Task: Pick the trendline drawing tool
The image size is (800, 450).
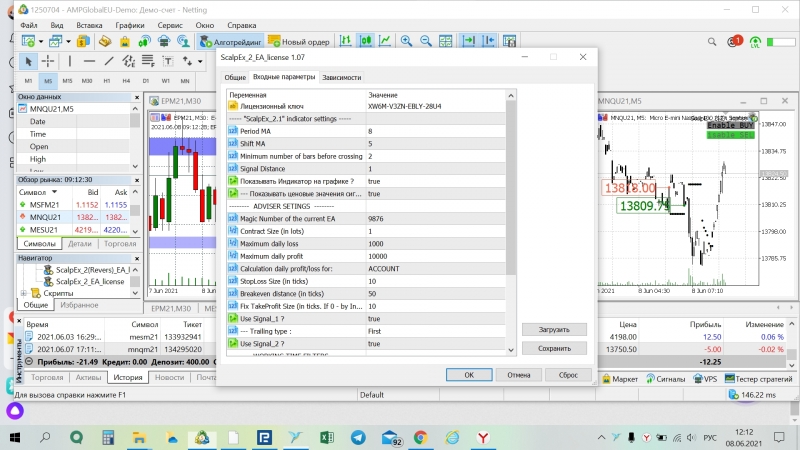Action: pos(111,62)
